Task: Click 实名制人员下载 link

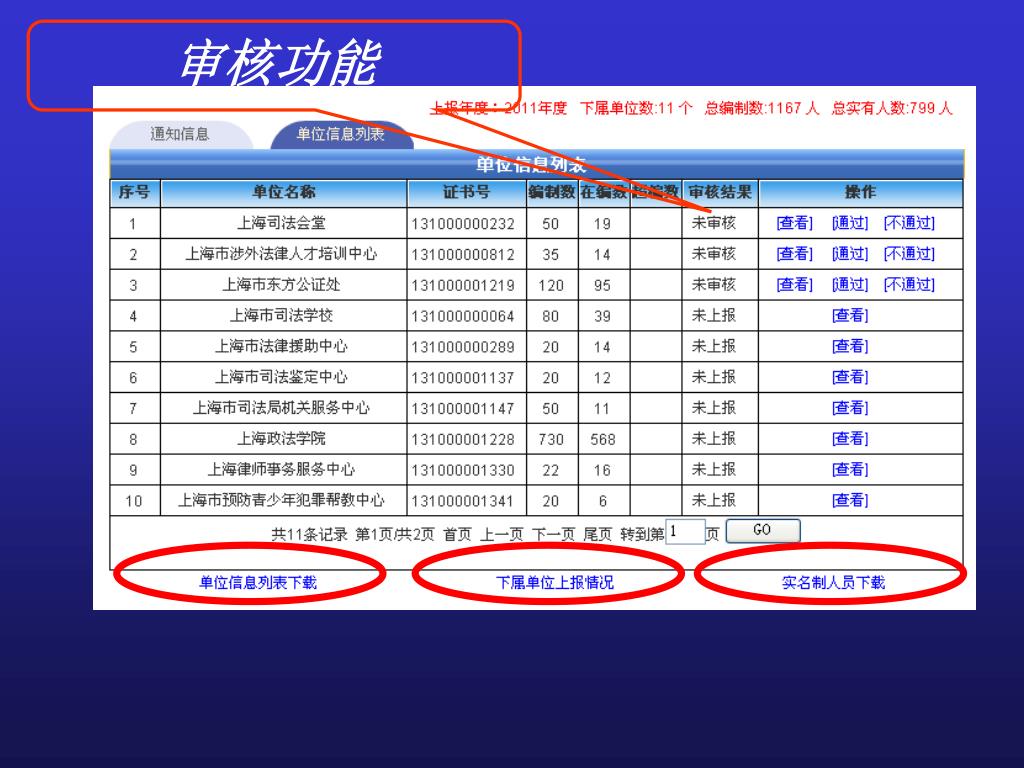Action: (x=833, y=582)
